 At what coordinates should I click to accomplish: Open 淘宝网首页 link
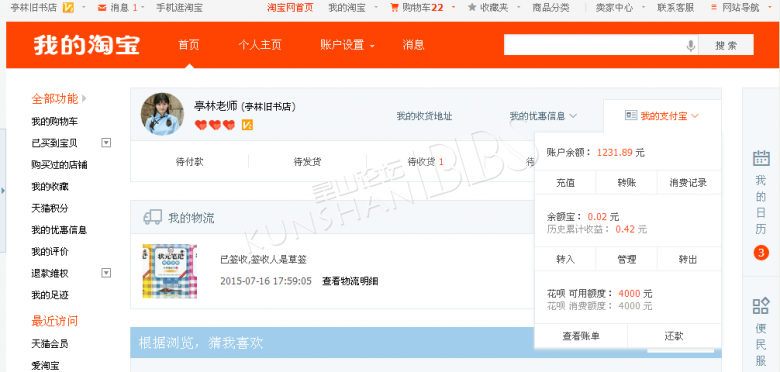(x=290, y=7)
